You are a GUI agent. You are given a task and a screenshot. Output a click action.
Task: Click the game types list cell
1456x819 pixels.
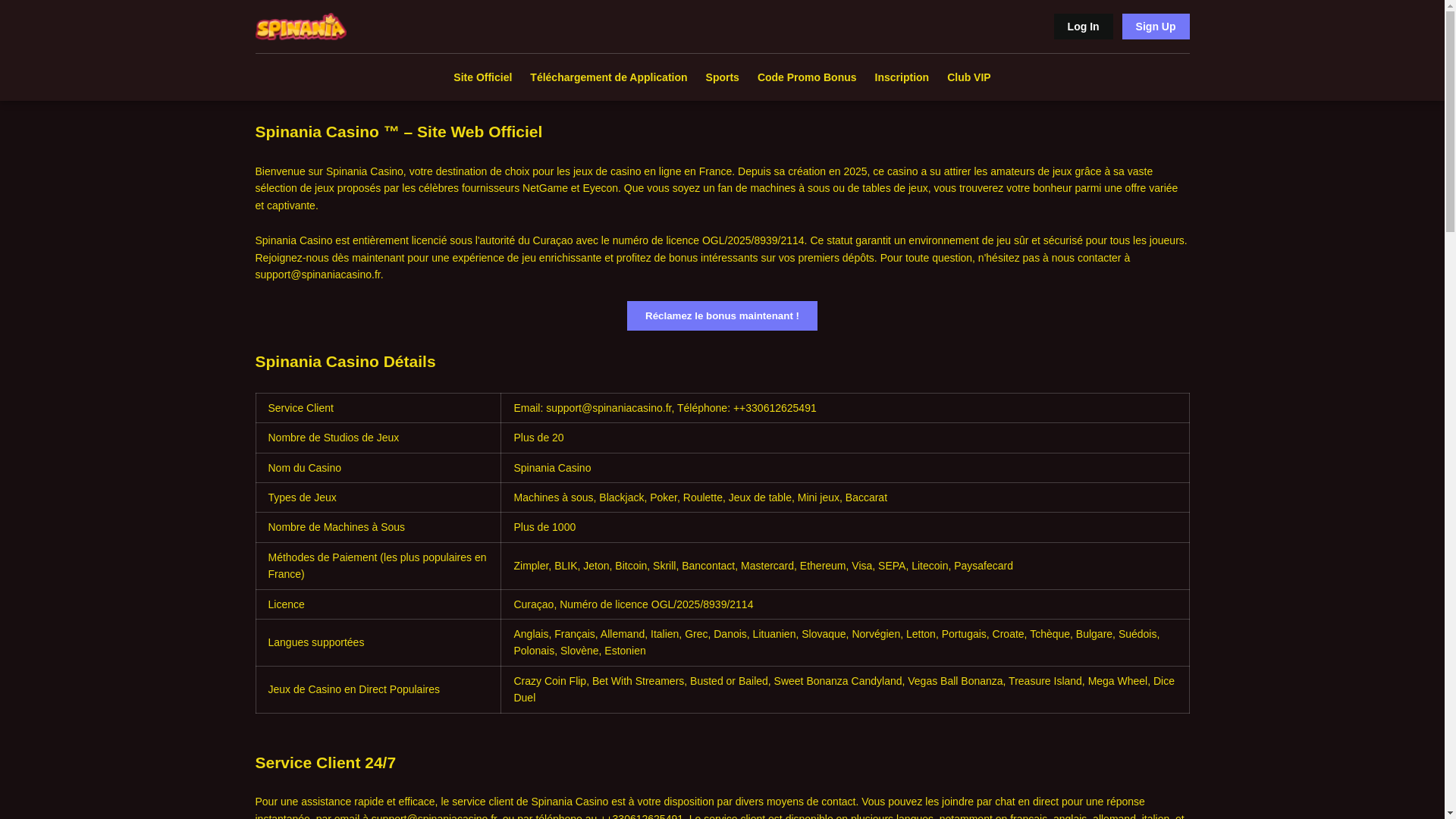point(845,497)
